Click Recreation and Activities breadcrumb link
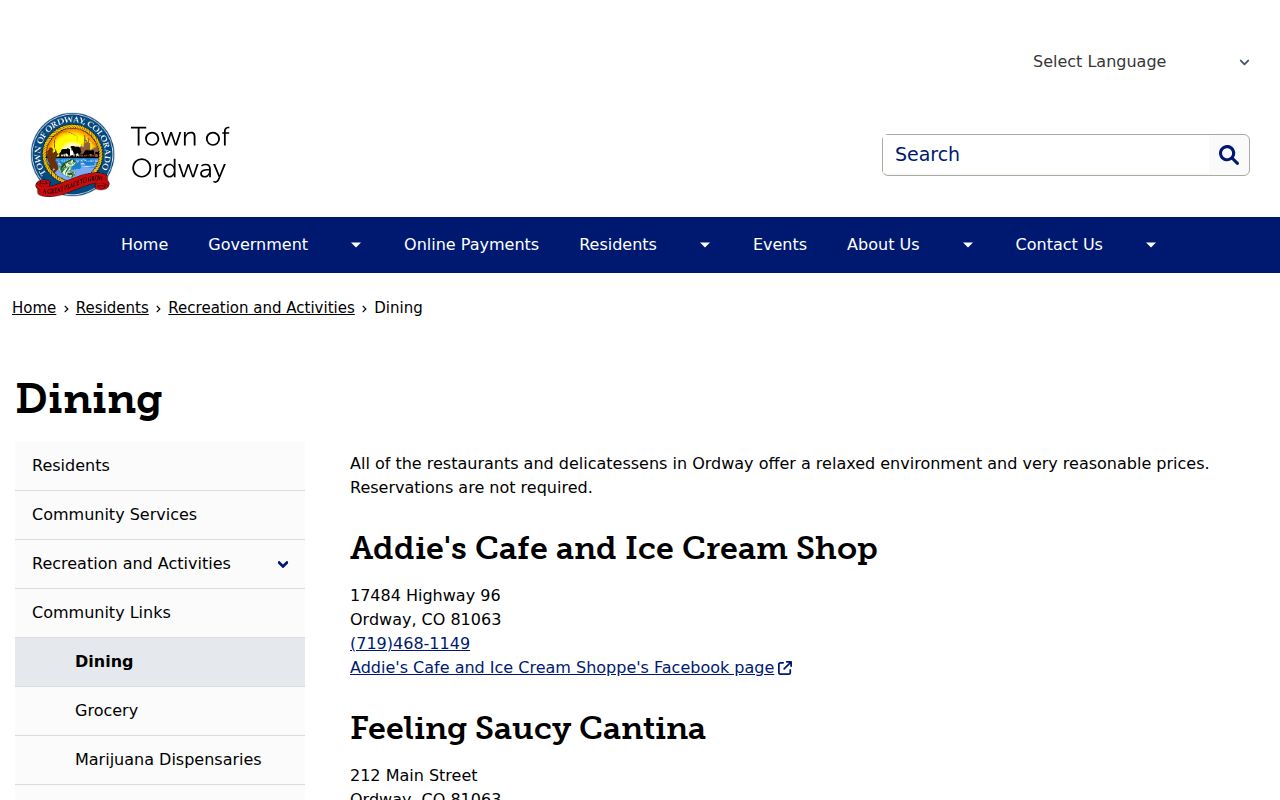Screen dimensions: 1280x800 pyautogui.click(x=261, y=308)
